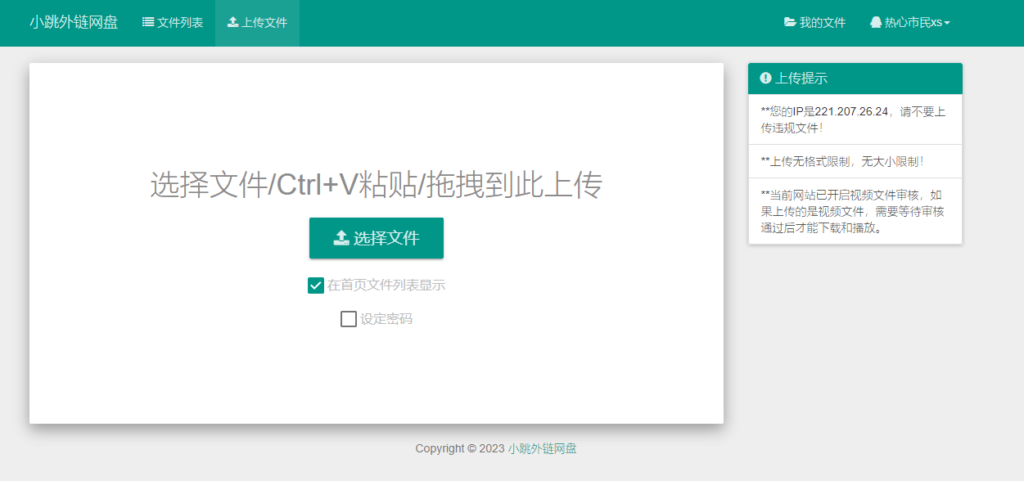The image size is (1024, 481).
Task: Follow the footer 小跳外链网盘 link
Action: (542, 449)
